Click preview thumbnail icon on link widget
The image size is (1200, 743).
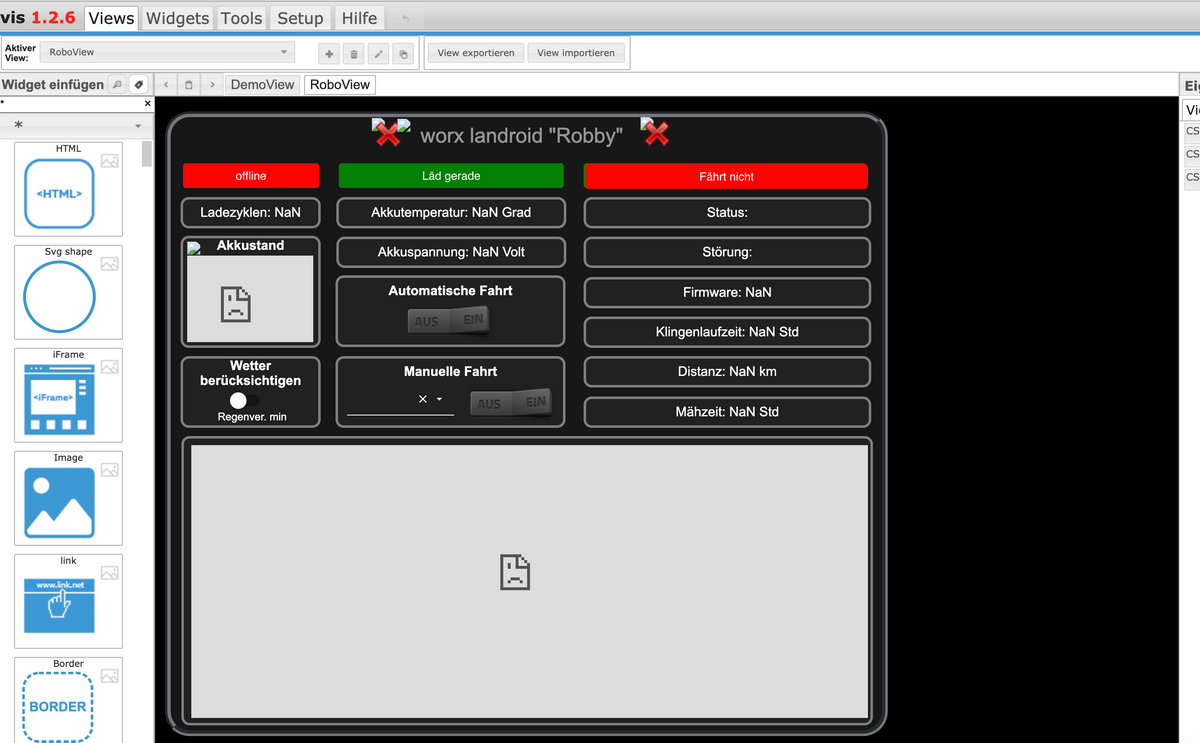(x=110, y=572)
